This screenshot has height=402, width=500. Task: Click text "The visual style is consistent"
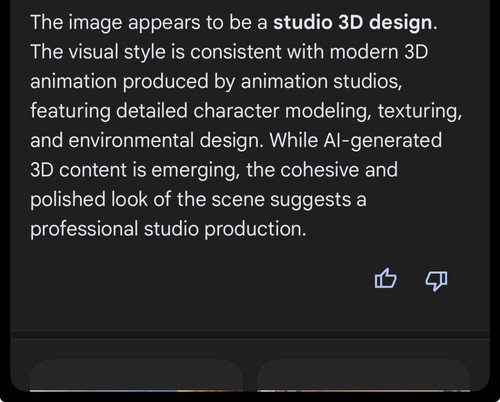coord(156,52)
